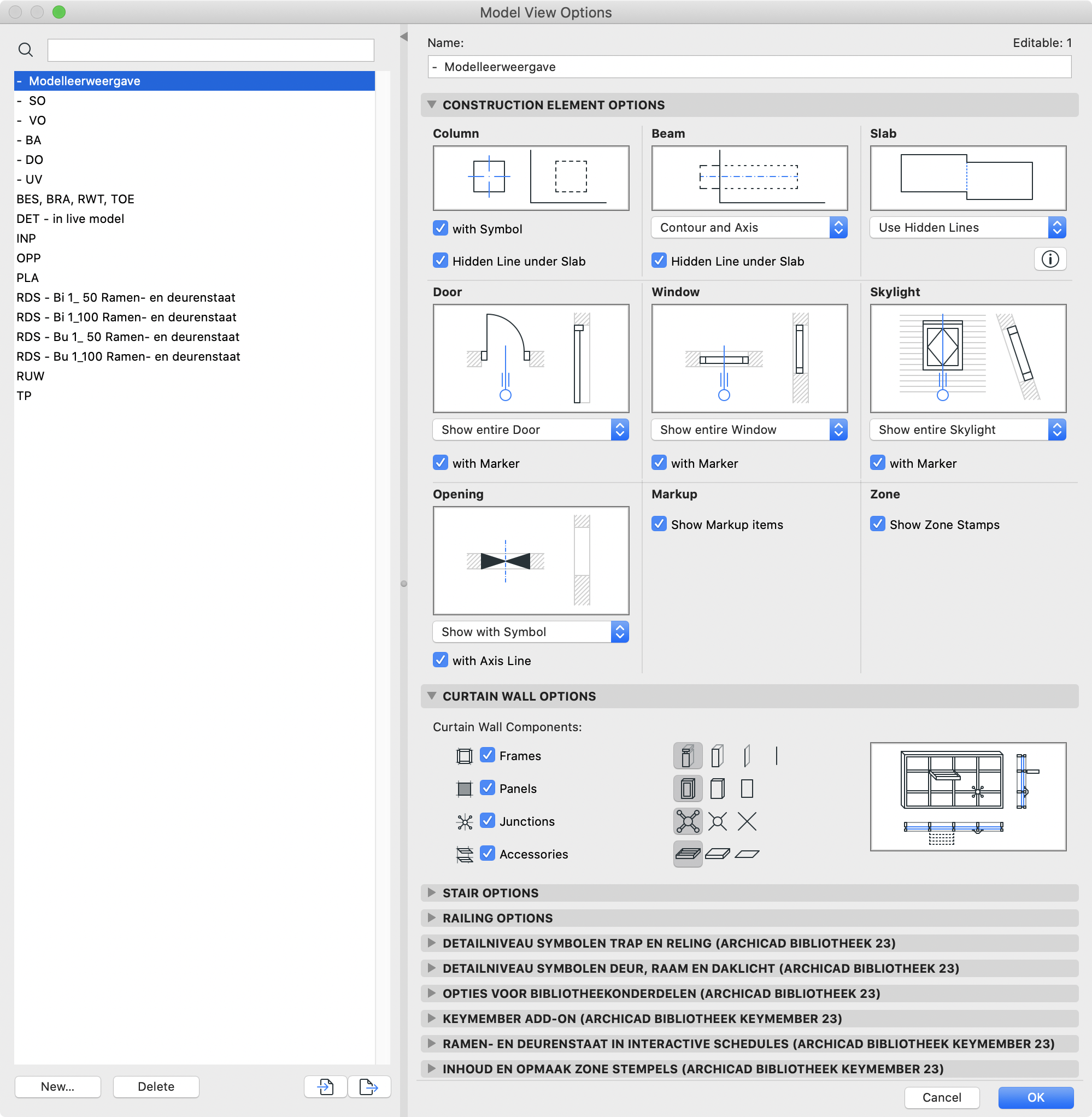Disable Show Zone Stamps
Screen dimensions: 1092x1117
pyautogui.click(x=878, y=524)
